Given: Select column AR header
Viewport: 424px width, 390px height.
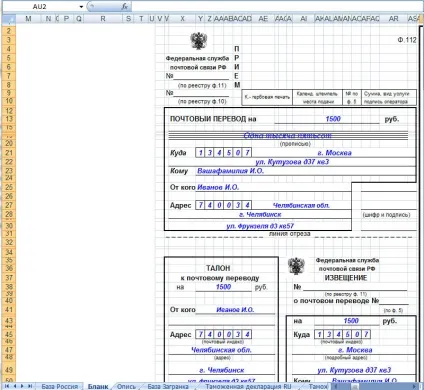Looking at the screenshot, I should coord(394,19).
